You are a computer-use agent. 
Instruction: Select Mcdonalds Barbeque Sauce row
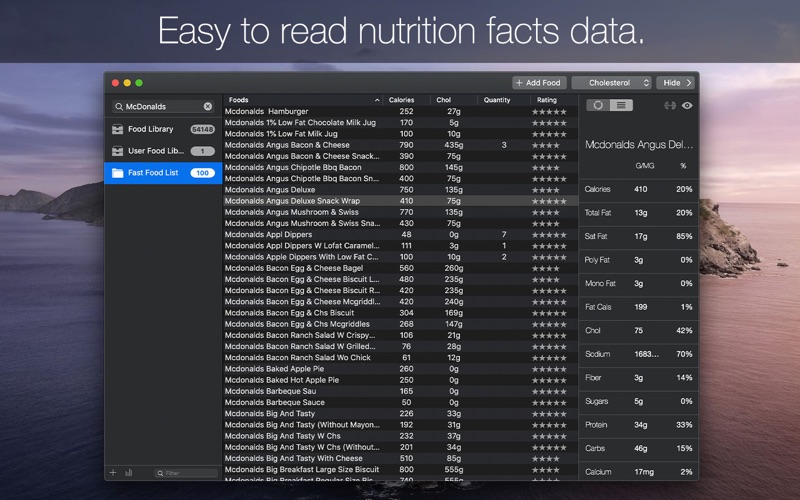pos(401,403)
